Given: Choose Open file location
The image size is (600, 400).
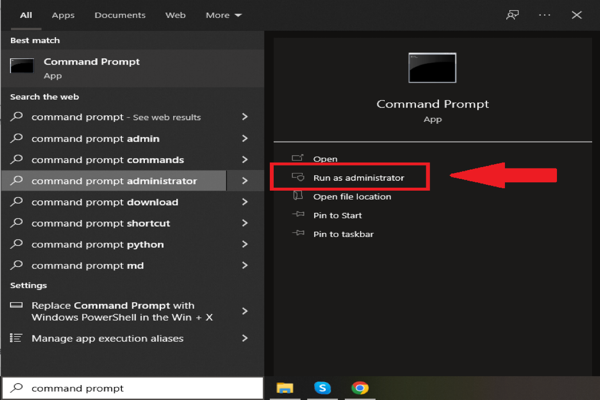Looking at the screenshot, I should [x=352, y=197].
